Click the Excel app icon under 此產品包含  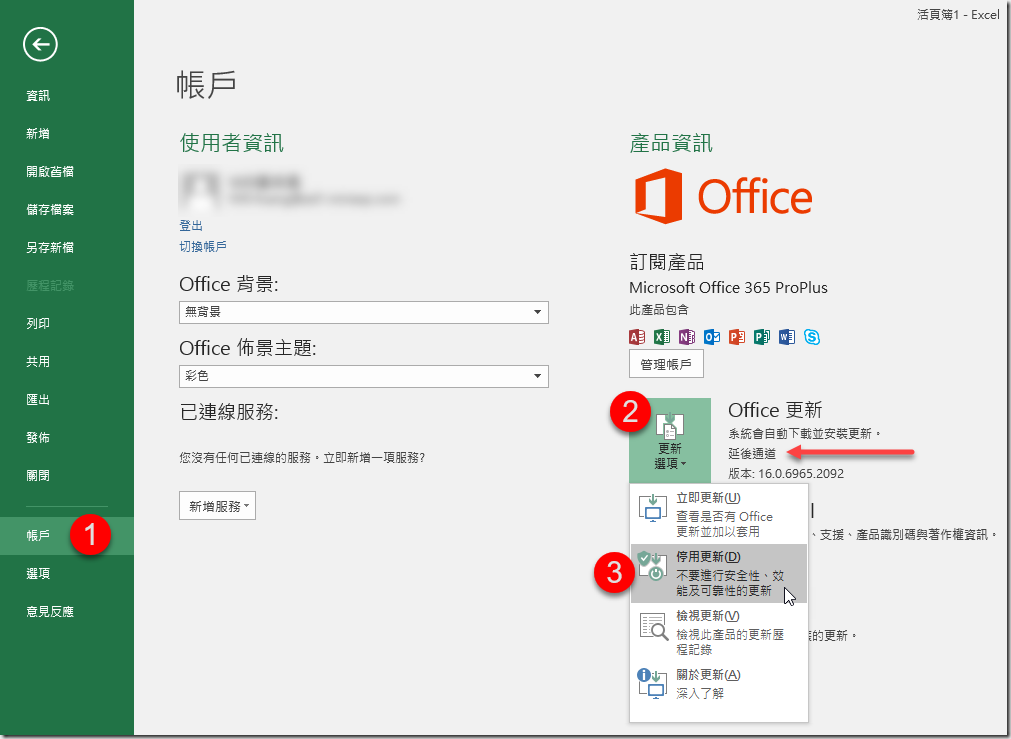coord(662,337)
